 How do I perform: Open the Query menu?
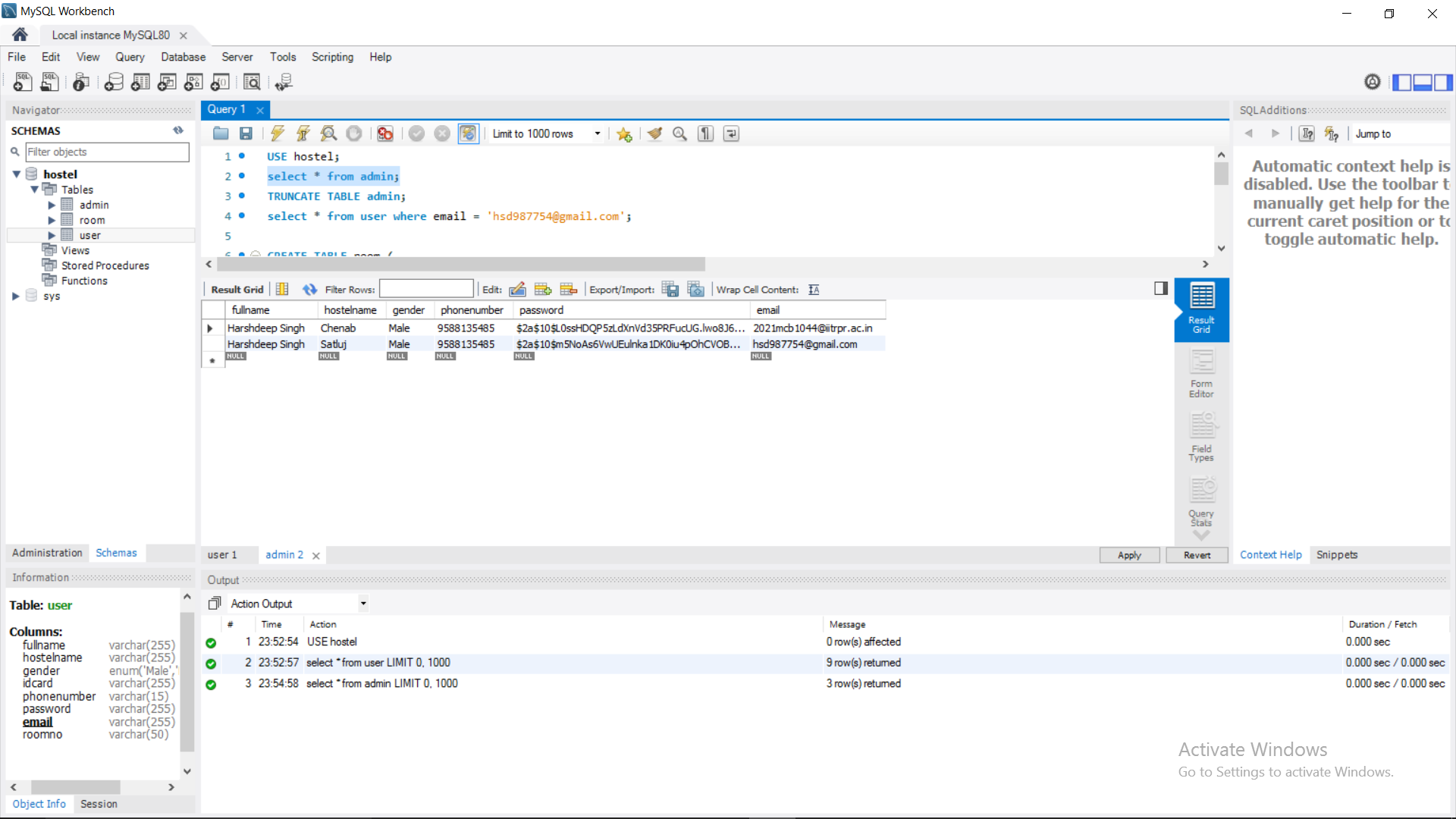[130, 57]
